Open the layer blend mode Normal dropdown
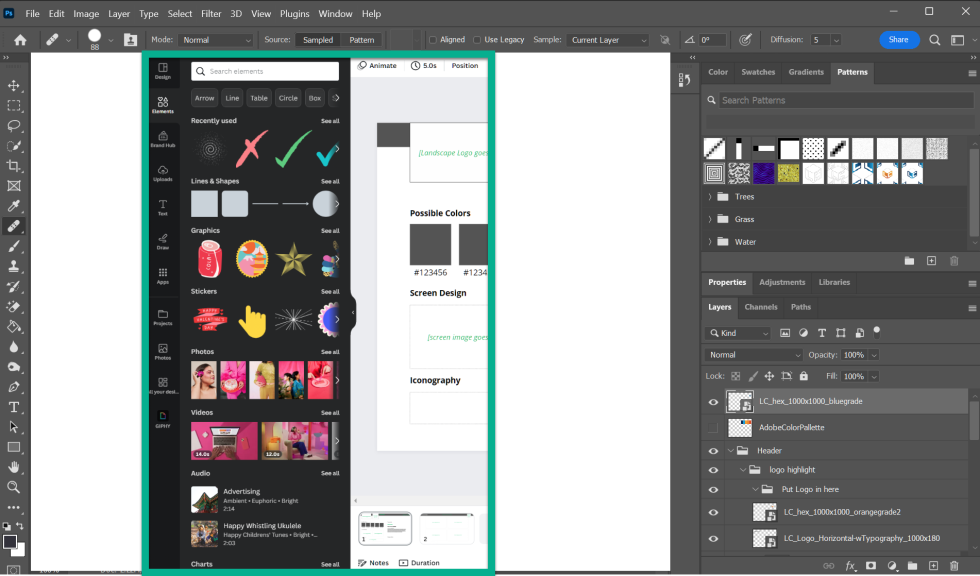 [x=754, y=355]
